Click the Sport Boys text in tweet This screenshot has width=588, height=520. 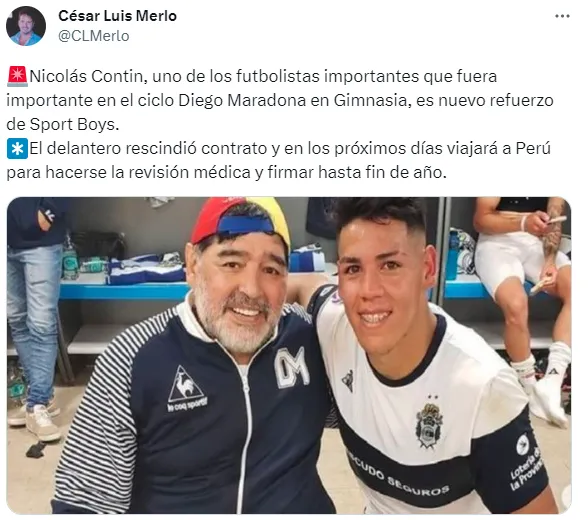(x=72, y=124)
